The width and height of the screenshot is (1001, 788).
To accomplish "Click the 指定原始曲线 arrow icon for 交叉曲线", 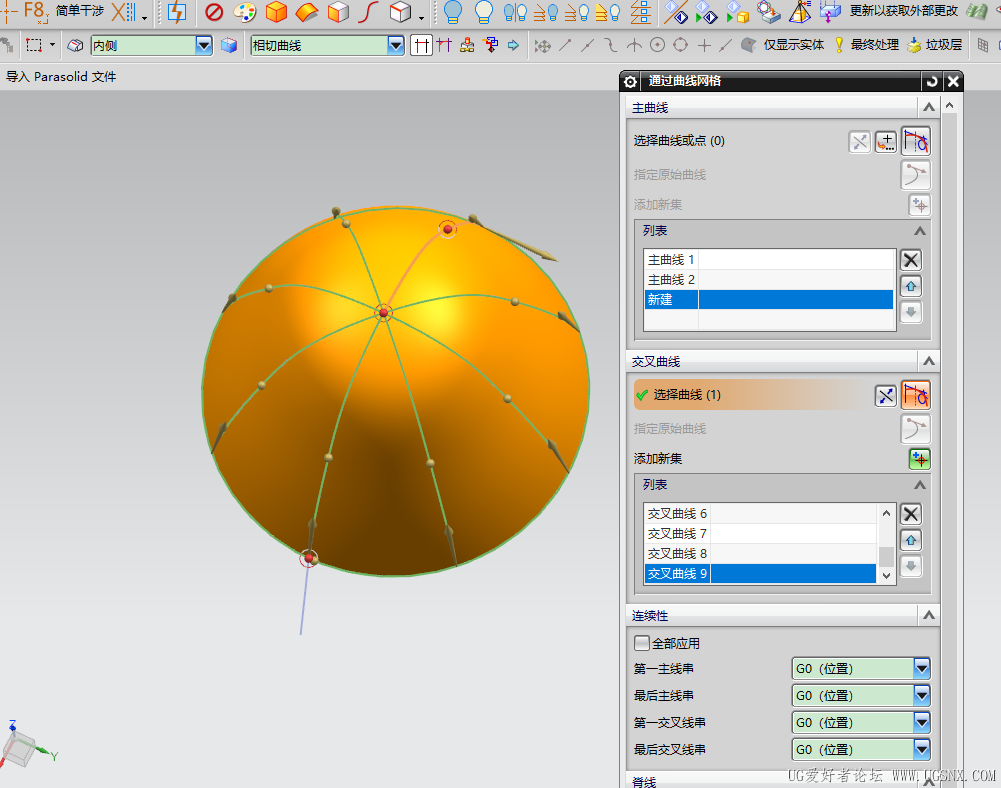I will tap(914, 428).
